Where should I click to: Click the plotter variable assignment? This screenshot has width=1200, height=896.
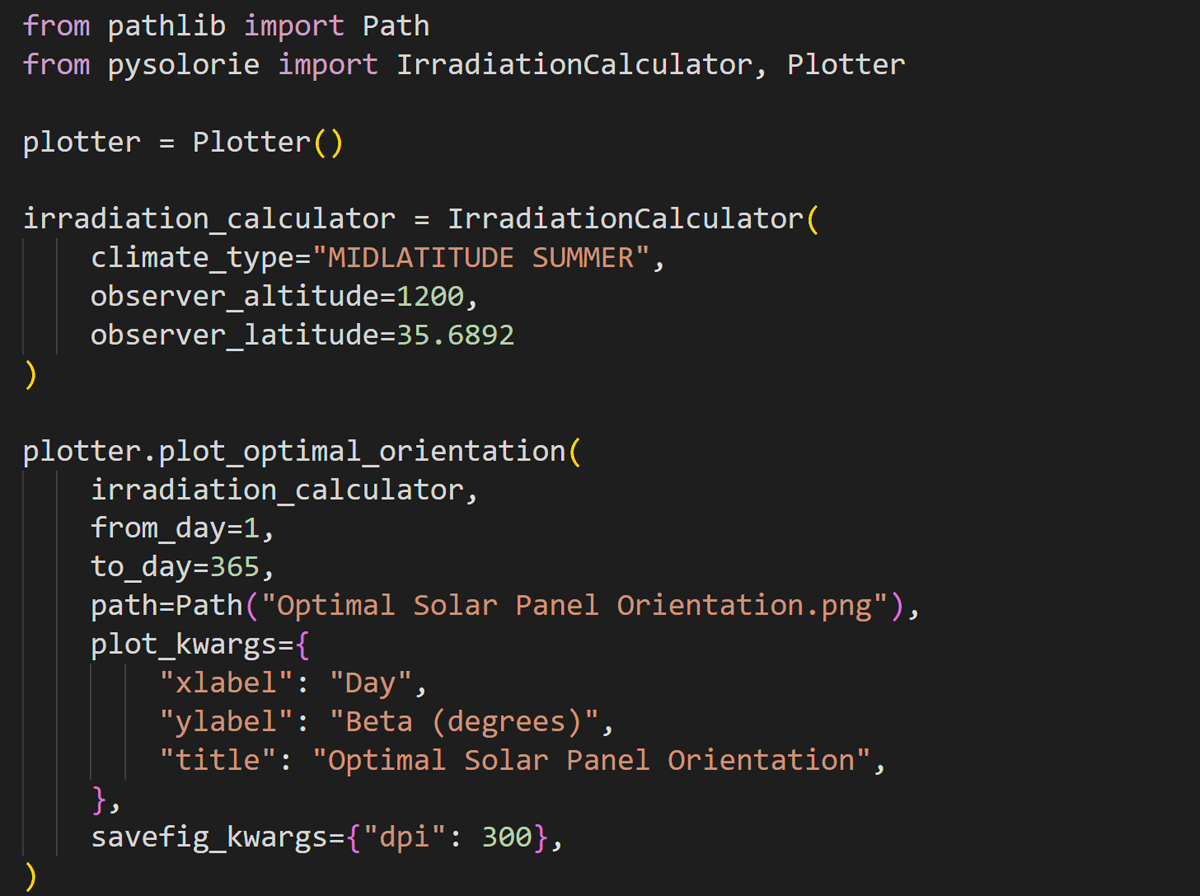tap(80, 141)
